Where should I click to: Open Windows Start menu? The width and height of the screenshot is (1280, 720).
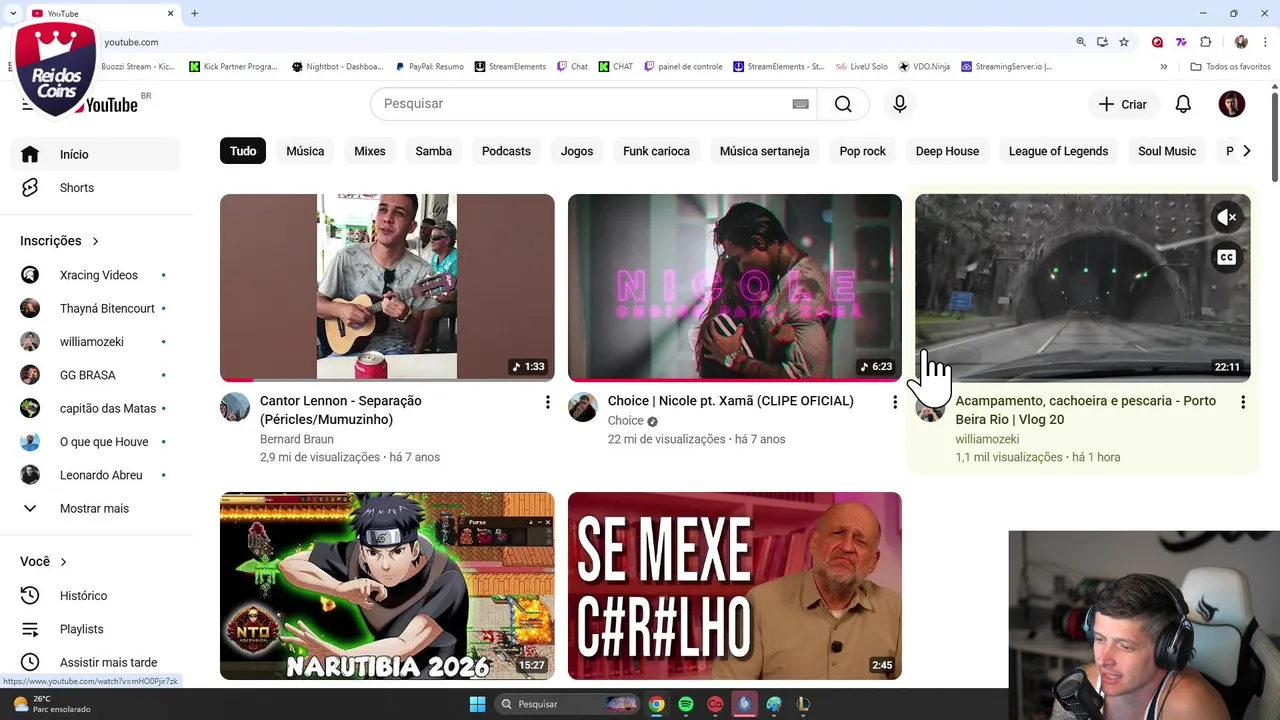coord(477,704)
